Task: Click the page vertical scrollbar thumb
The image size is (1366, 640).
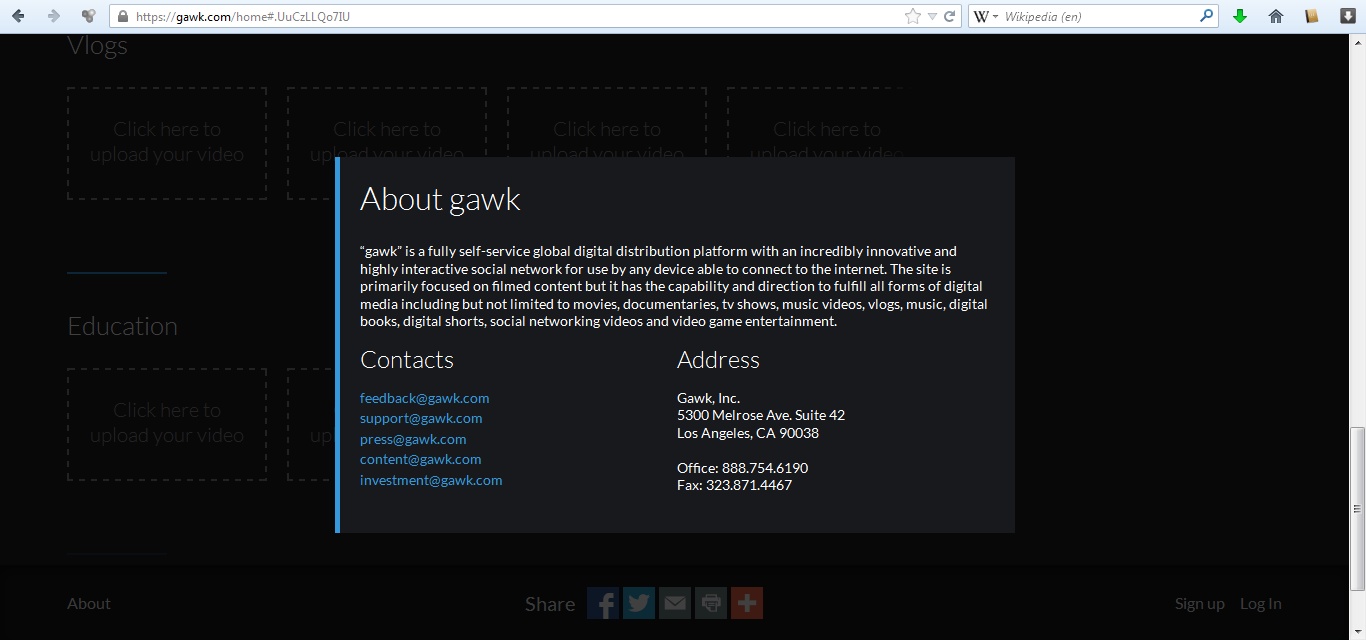Action: click(x=1357, y=508)
